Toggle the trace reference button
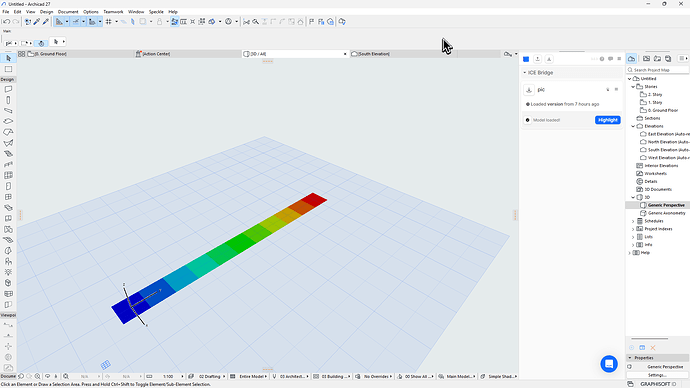The height and width of the screenshot is (388, 690). [x=92, y=22]
